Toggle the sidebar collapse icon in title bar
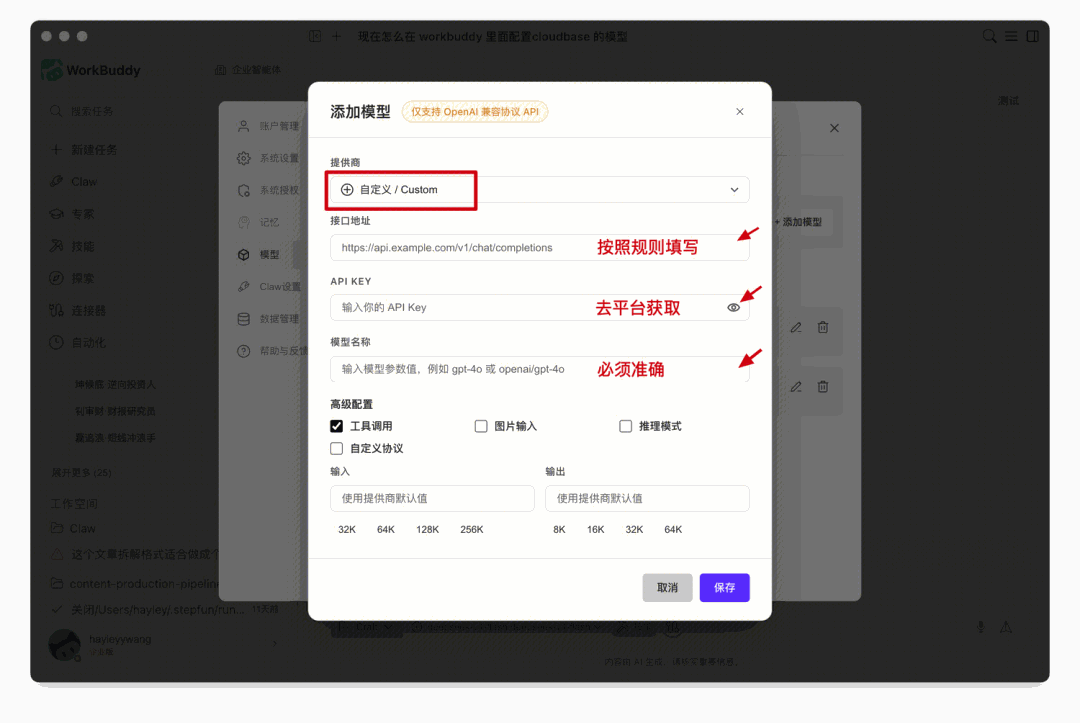The image size is (1080, 723). [315, 36]
